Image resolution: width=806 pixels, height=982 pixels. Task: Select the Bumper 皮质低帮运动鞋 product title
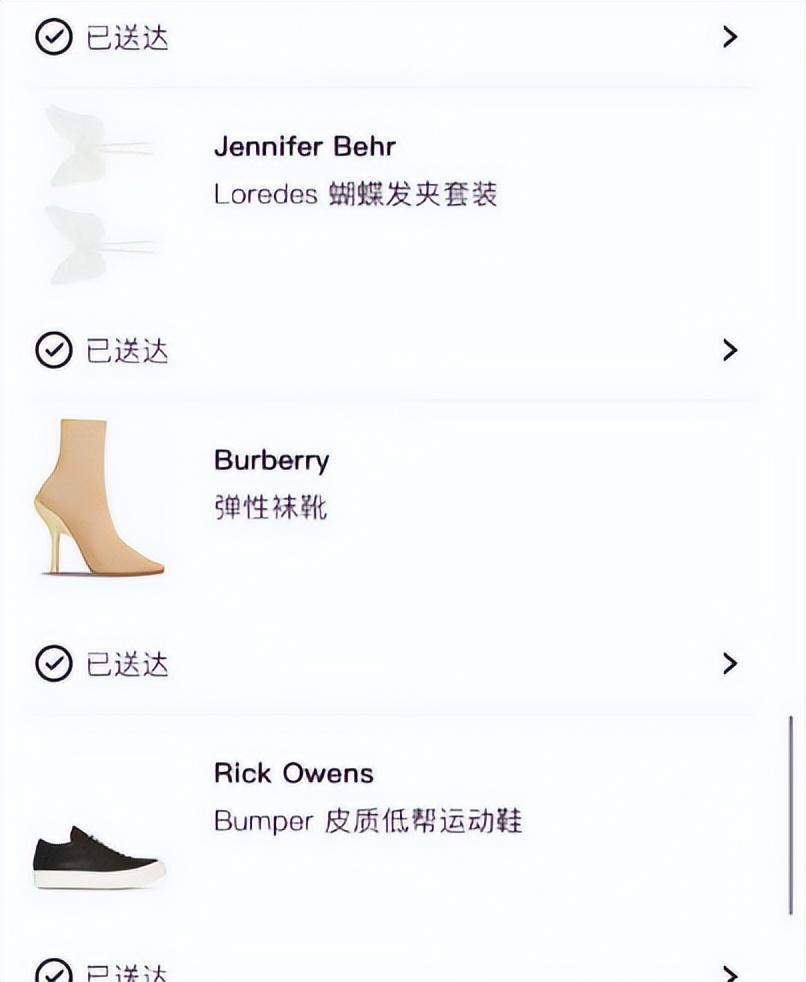[x=367, y=821]
